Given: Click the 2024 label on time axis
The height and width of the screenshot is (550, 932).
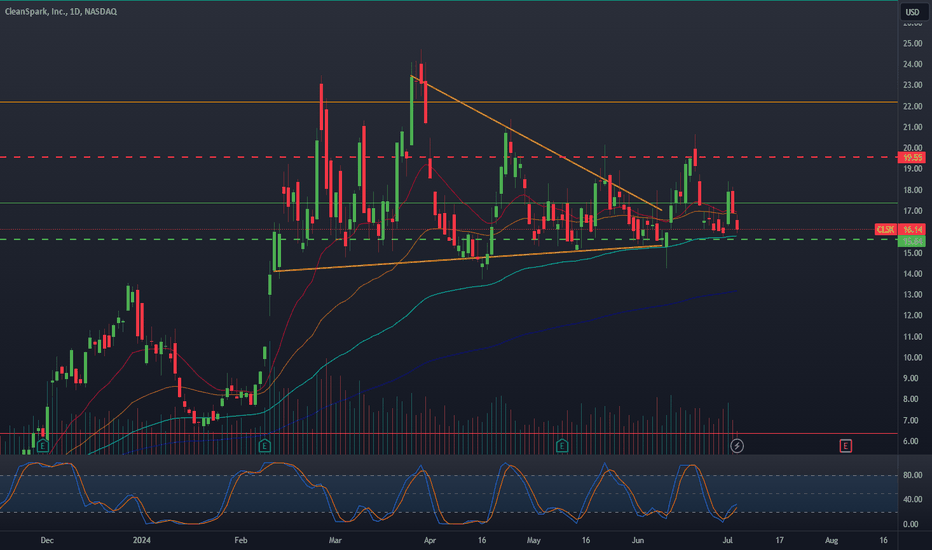Looking at the screenshot, I should pyautogui.click(x=141, y=540).
